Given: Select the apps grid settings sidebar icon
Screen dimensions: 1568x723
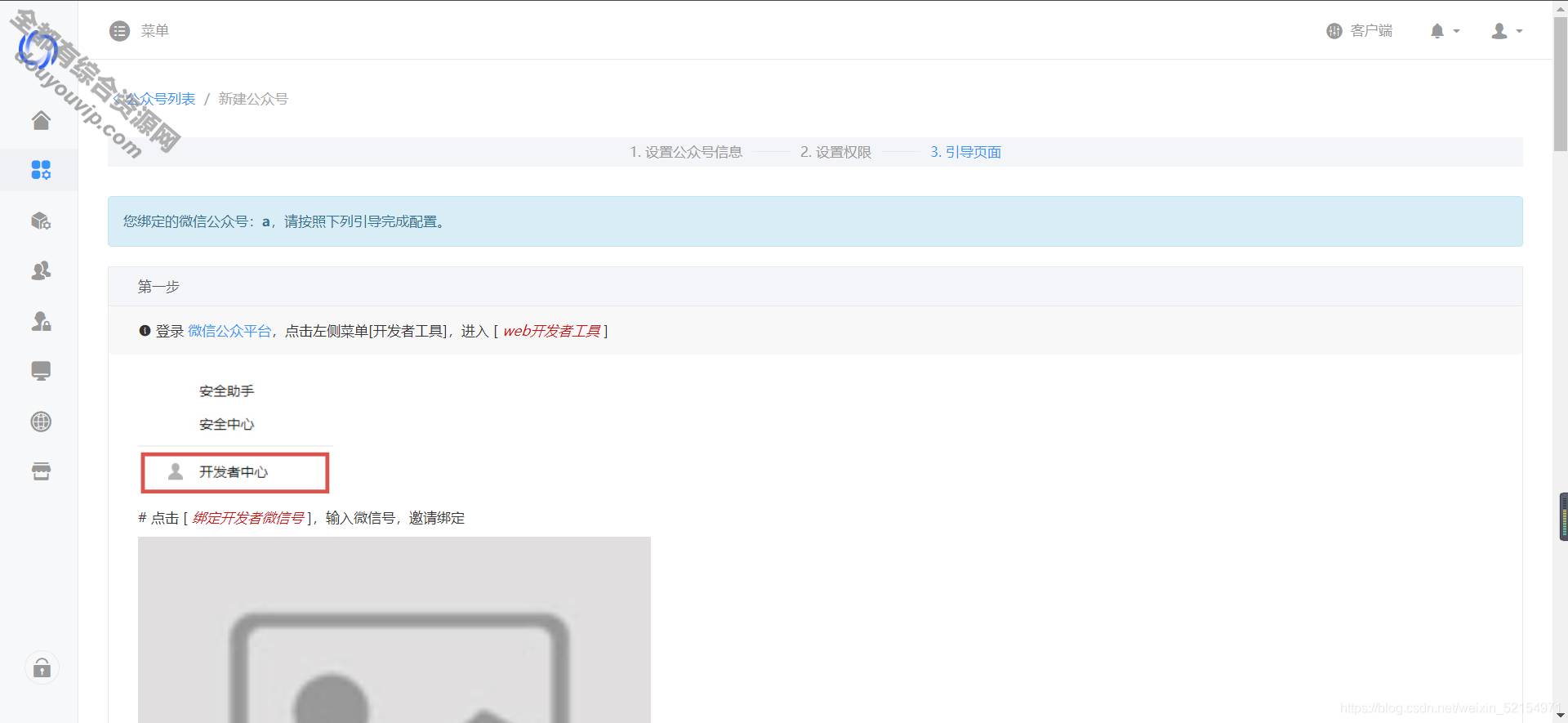Looking at the screenshot, I should click(41, 170).
